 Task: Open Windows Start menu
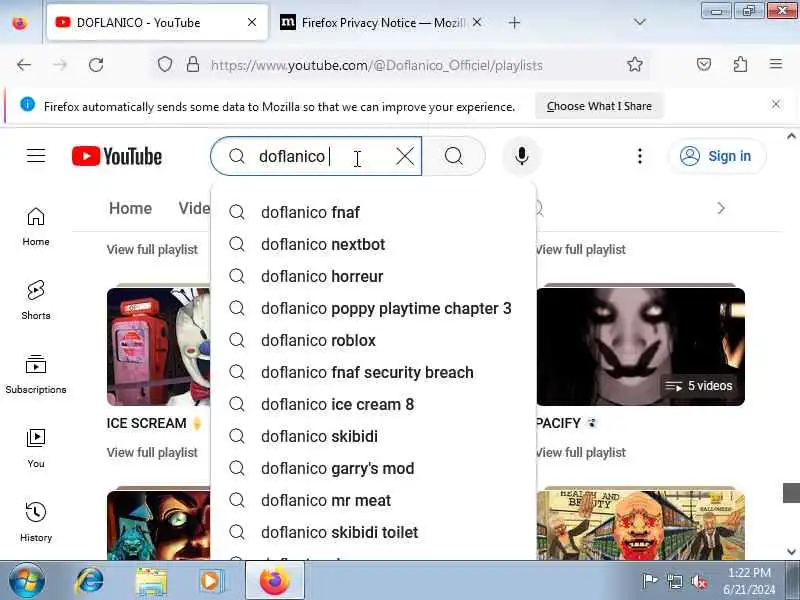tap(27, 581)
